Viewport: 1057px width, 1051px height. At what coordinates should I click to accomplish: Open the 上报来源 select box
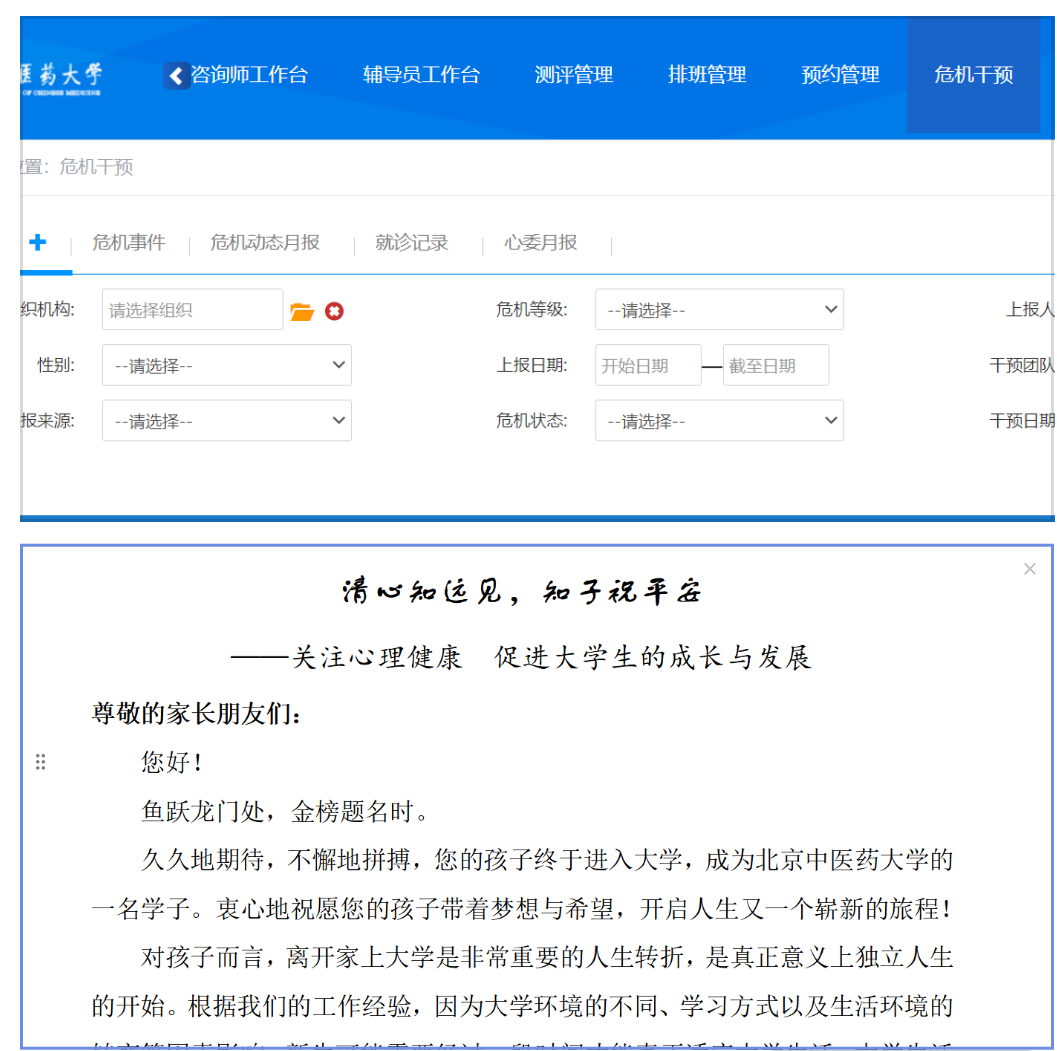tap(227, 421)
